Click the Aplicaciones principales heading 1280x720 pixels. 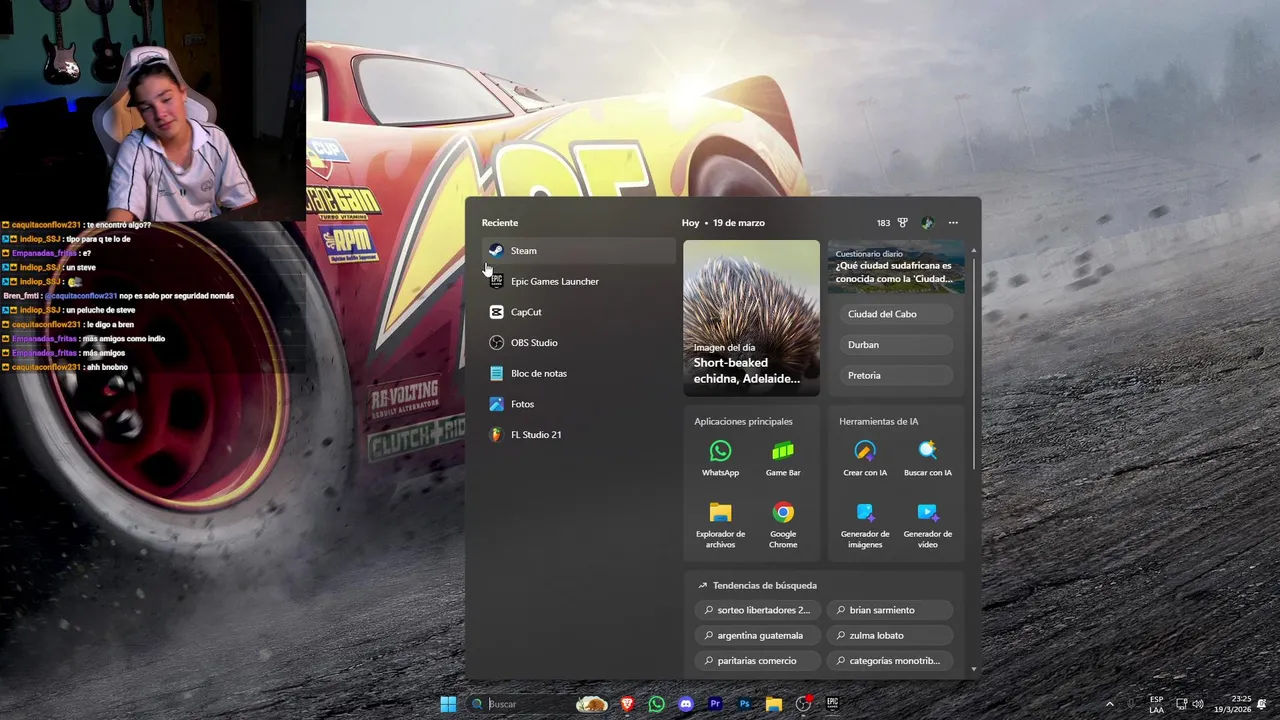[743, 422]
